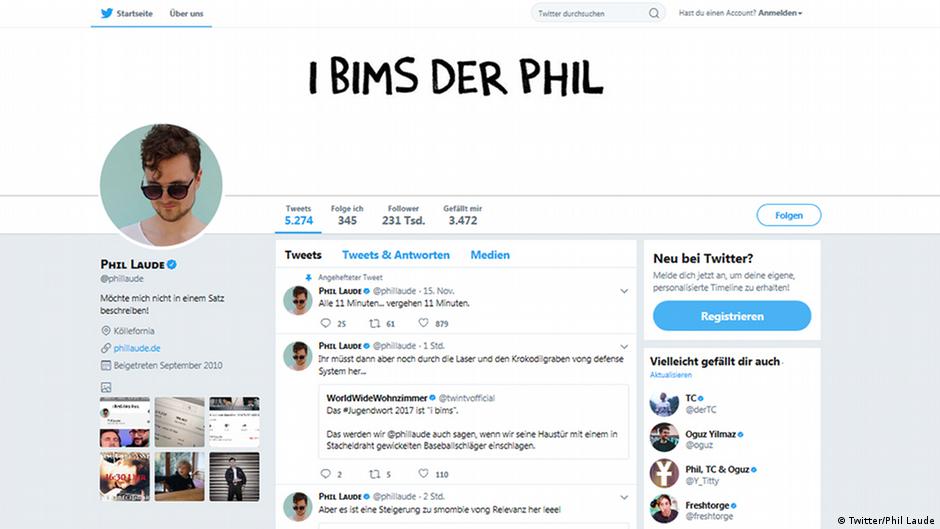Open the Anmelden dropdown

coord(780,13)
